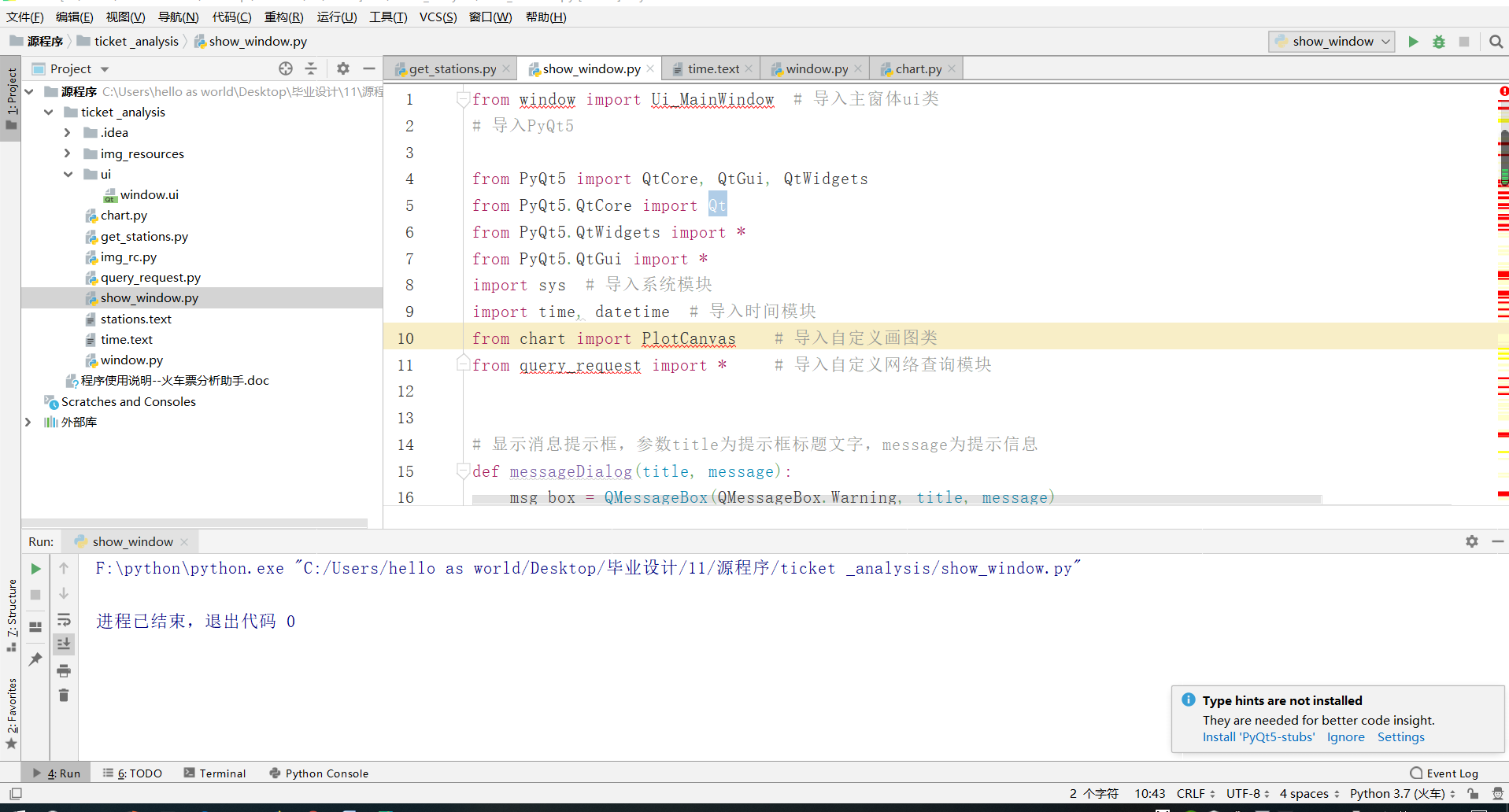This screenshot has height=812, width=1509.
Task: Toggle soft-wrap in Run console
Action: coord(64,619)
